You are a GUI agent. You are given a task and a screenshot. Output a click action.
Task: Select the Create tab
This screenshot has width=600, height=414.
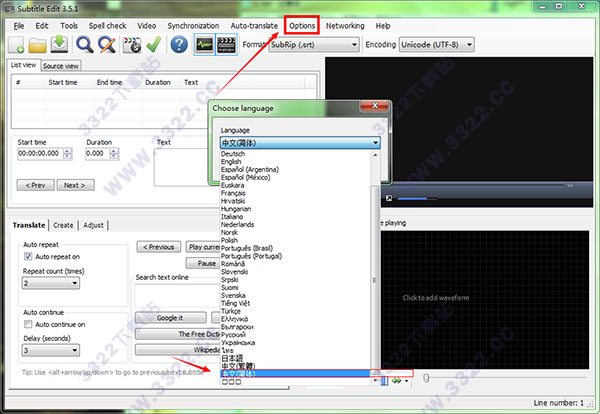coord(63,225)
